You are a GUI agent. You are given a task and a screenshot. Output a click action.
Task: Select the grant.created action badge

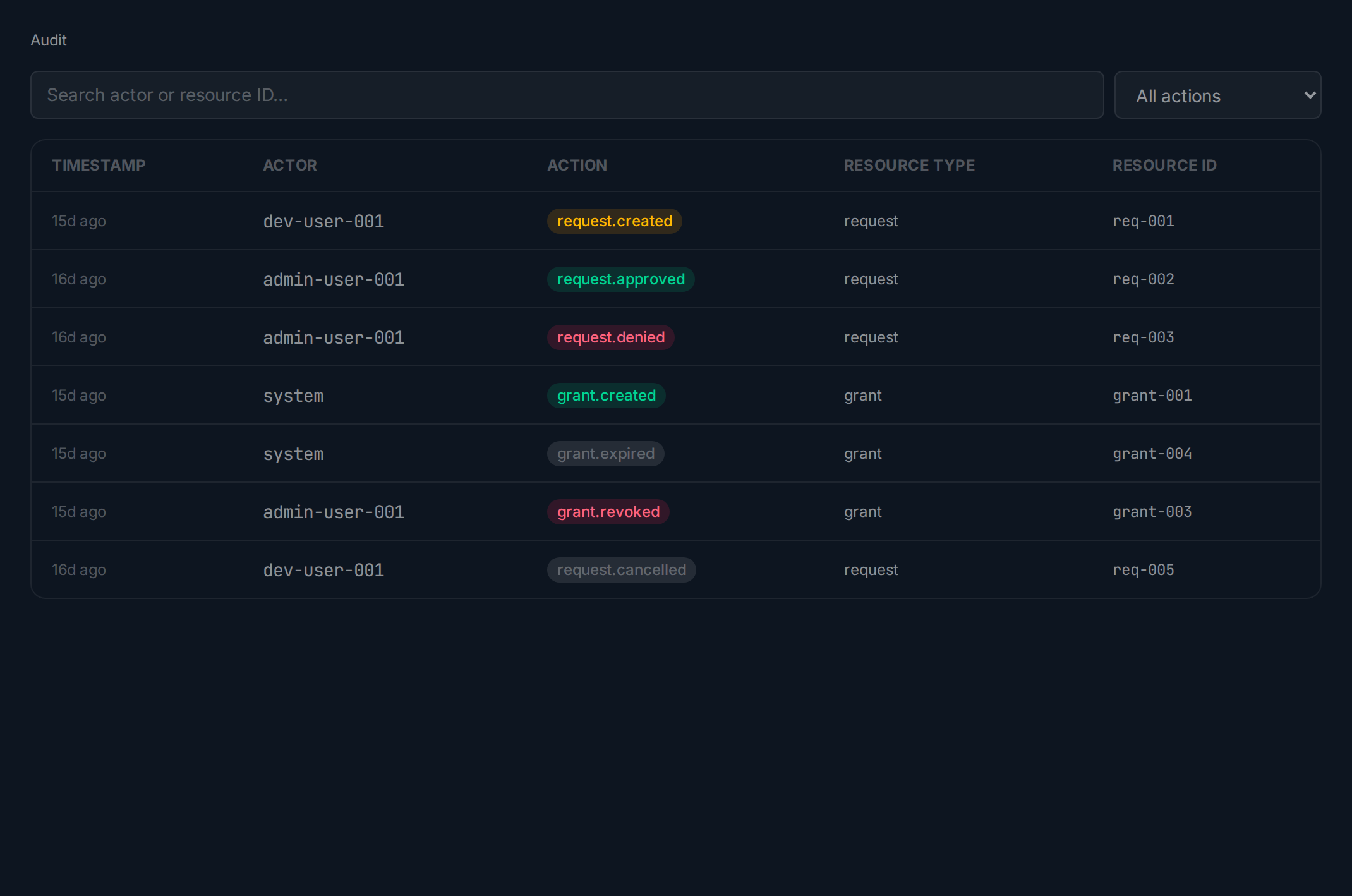606,396
